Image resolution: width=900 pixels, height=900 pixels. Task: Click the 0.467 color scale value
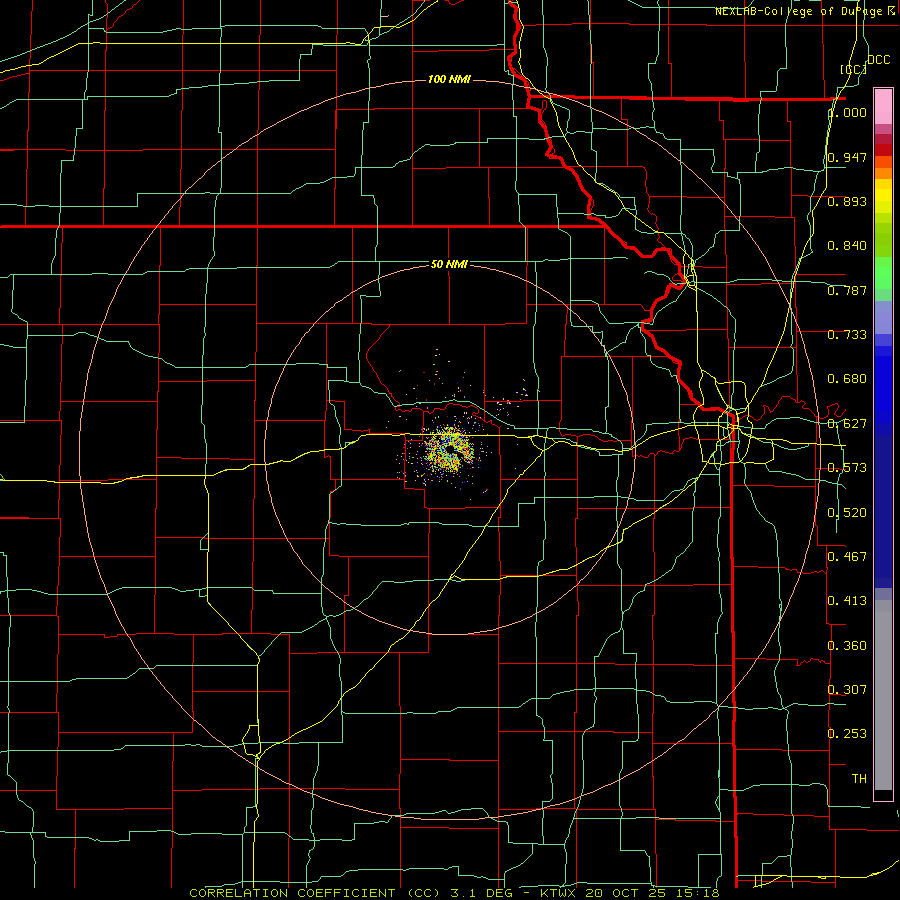[847, 556]
